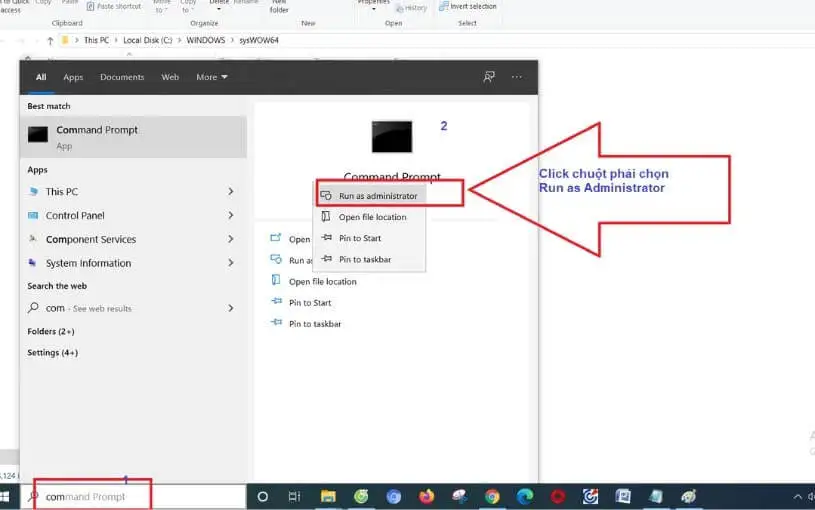Select Command Prompt best match result
The width and height of the screenshot is (815, 510).
133,137
